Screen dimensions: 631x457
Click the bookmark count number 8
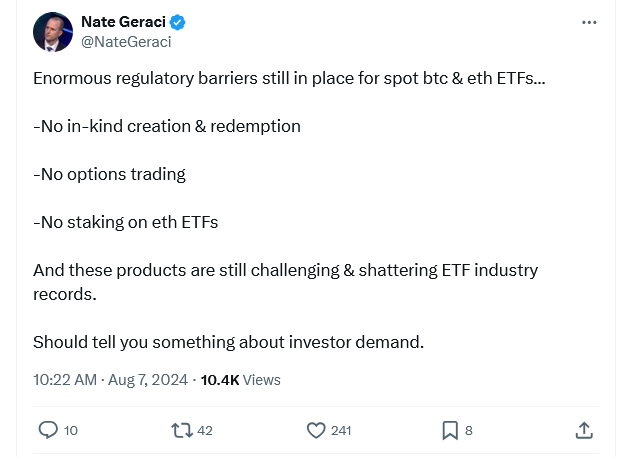coord(469,430)
